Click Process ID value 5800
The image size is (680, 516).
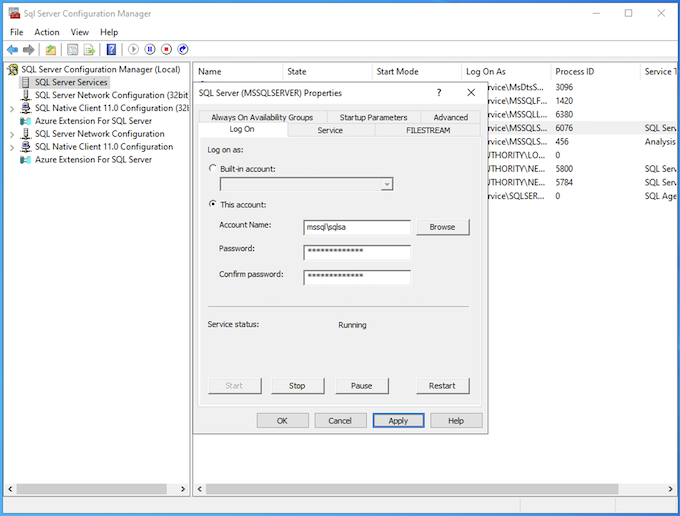coord(564,169)
